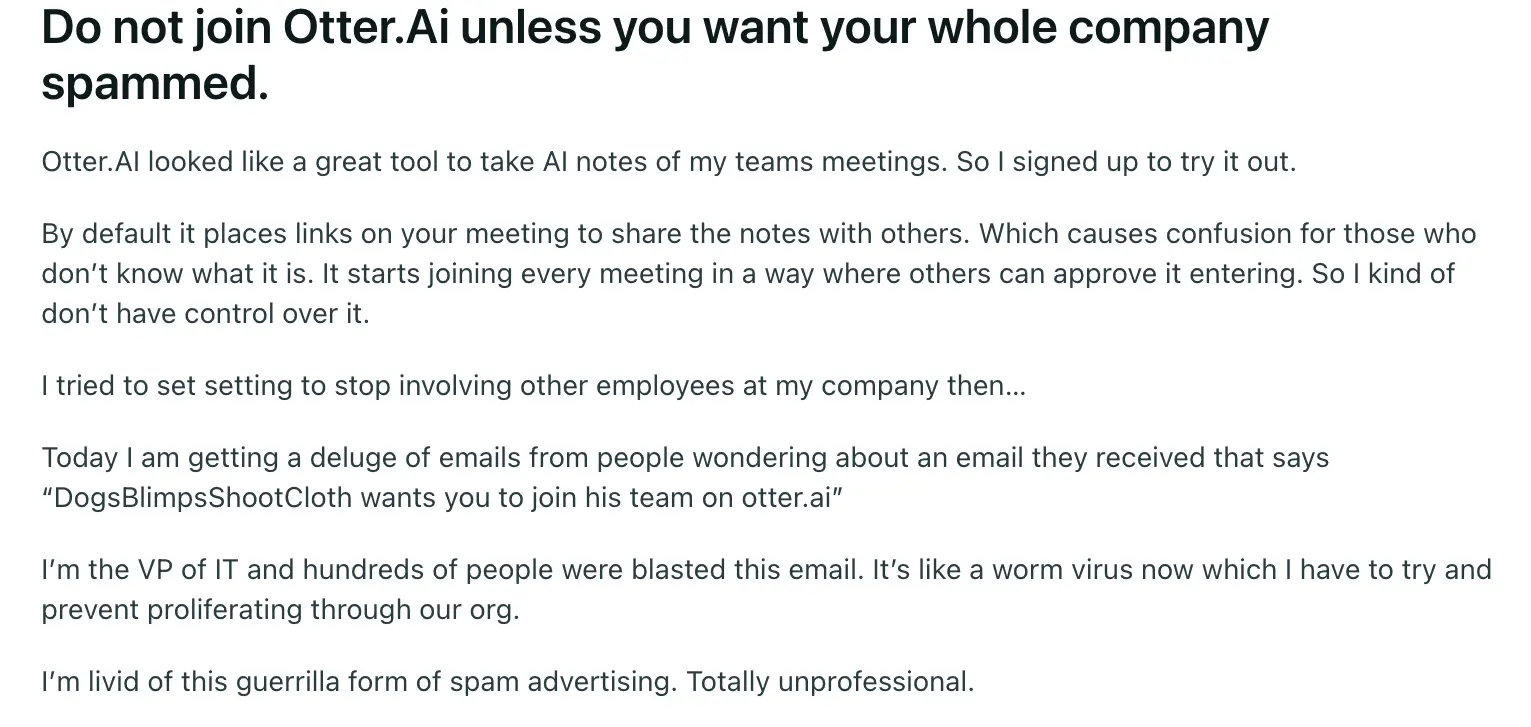This screenshot has width=1531, height=727.
Task: Click the post title starting "Do not join Otter.Ai"
Action: click(x=655, y=30)
